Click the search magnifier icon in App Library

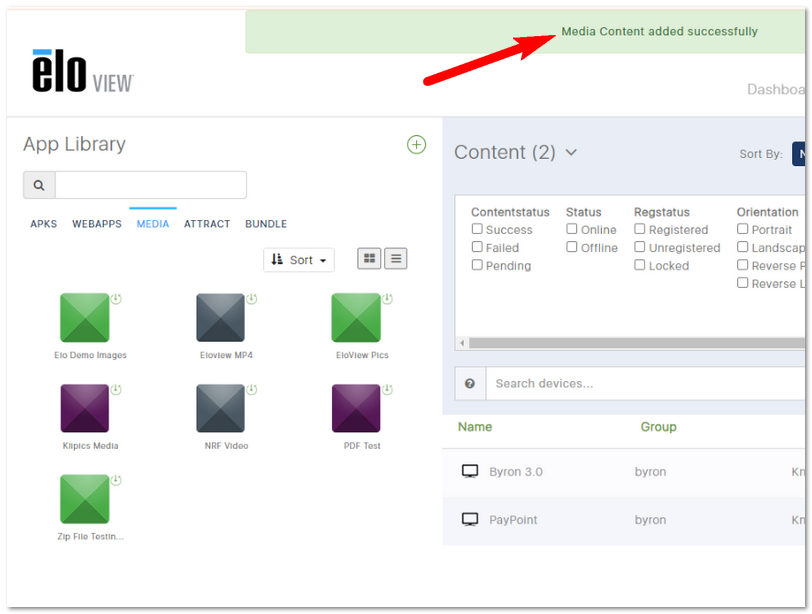(x=39, y=185)
